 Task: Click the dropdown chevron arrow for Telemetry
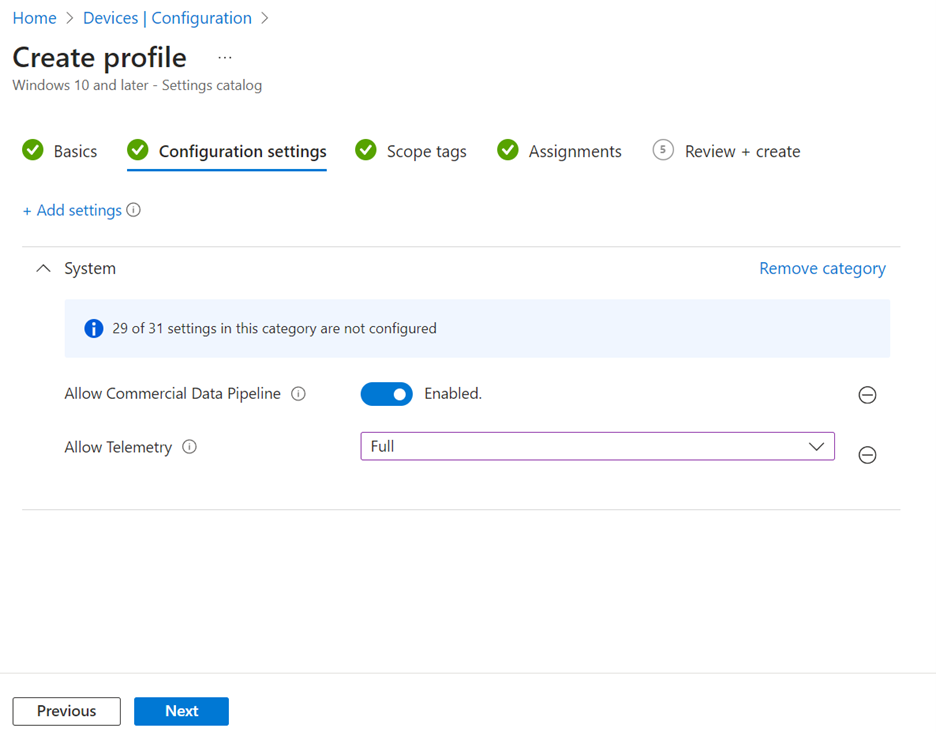click(x=816, y=447)
